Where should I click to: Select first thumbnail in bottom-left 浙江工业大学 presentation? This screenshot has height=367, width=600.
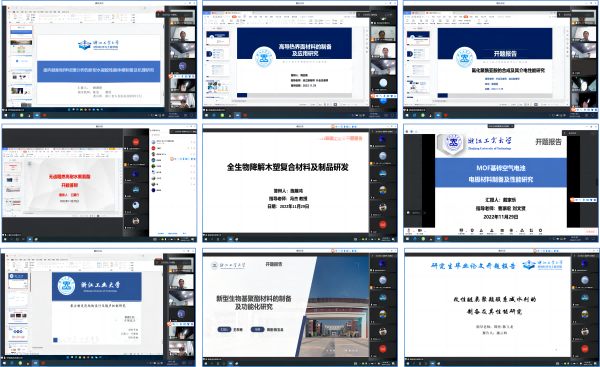click(x=18, y=281)
